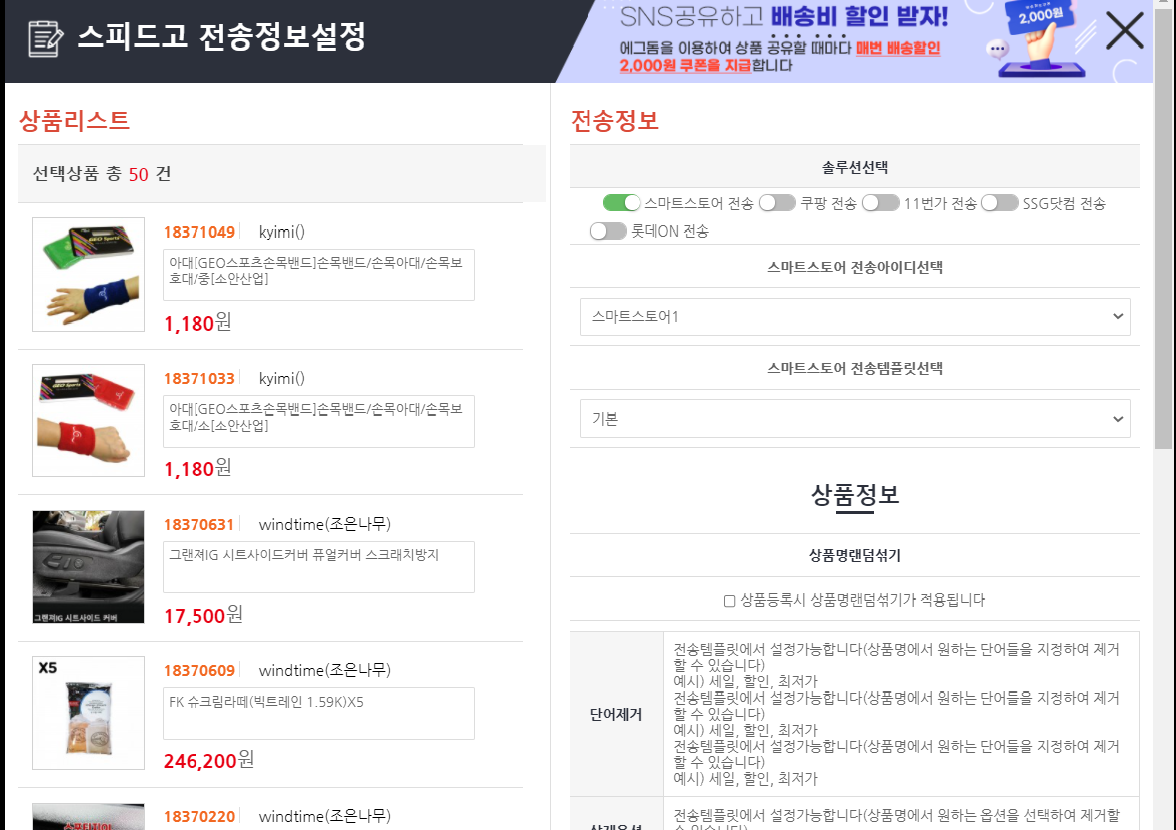
Task: Open green wristband thumbnail of 18371049
Action: (x=88, y=274)
